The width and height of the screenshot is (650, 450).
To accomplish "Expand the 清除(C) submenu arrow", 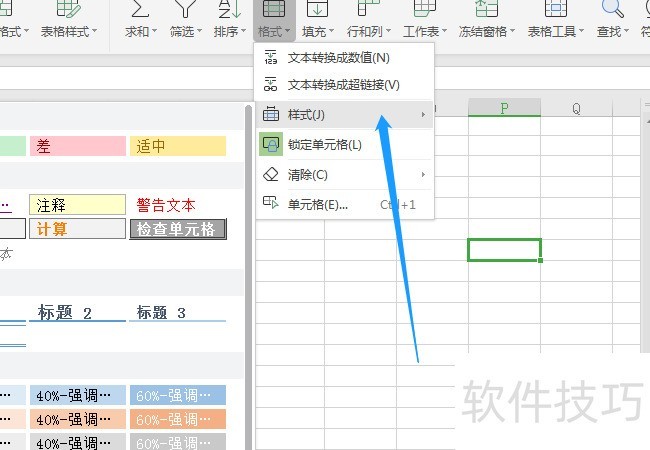I will click(x=423, y=174).
